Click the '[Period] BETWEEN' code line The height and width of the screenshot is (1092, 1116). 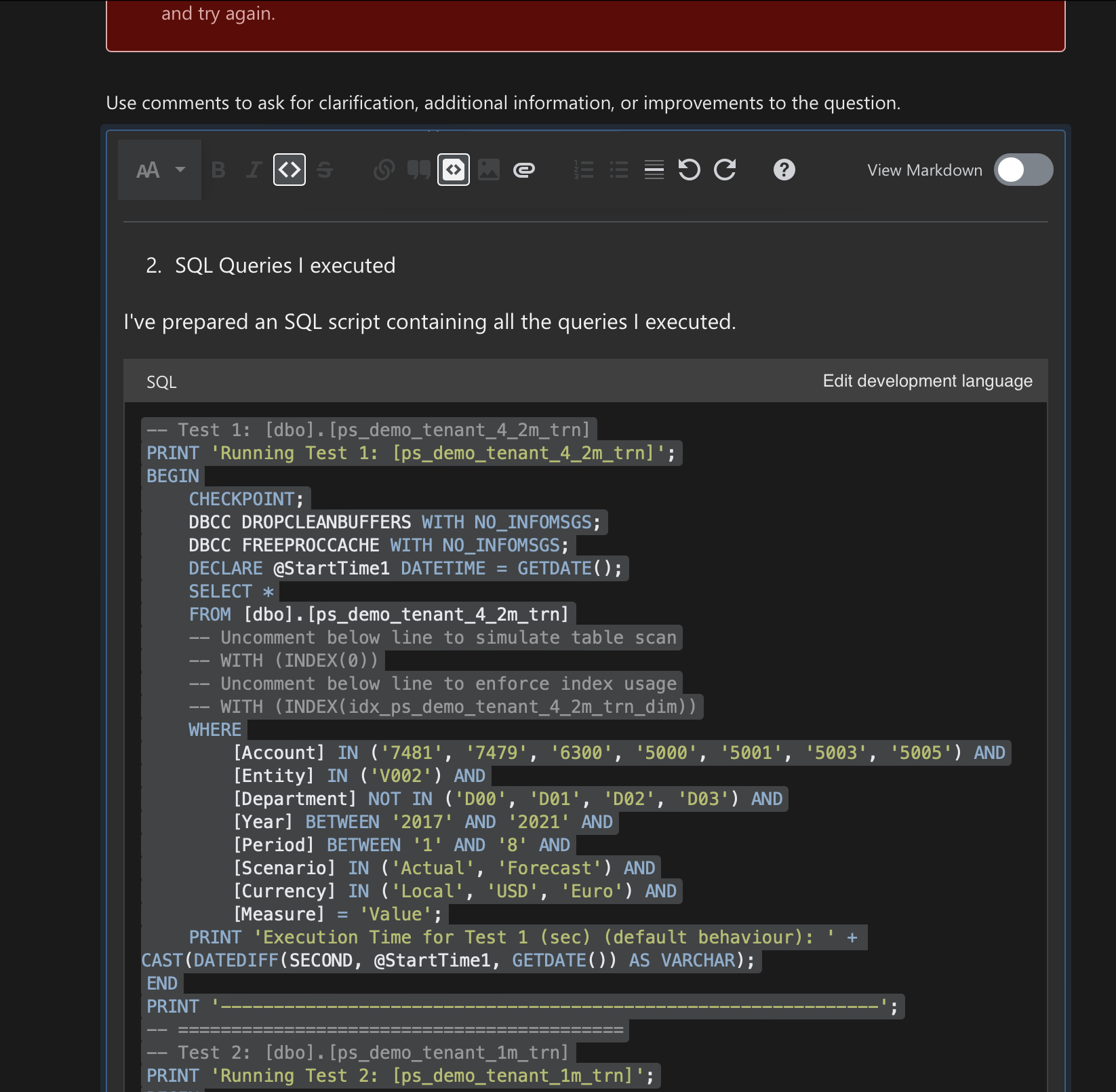pyautogui.click(x=402, y=845)
